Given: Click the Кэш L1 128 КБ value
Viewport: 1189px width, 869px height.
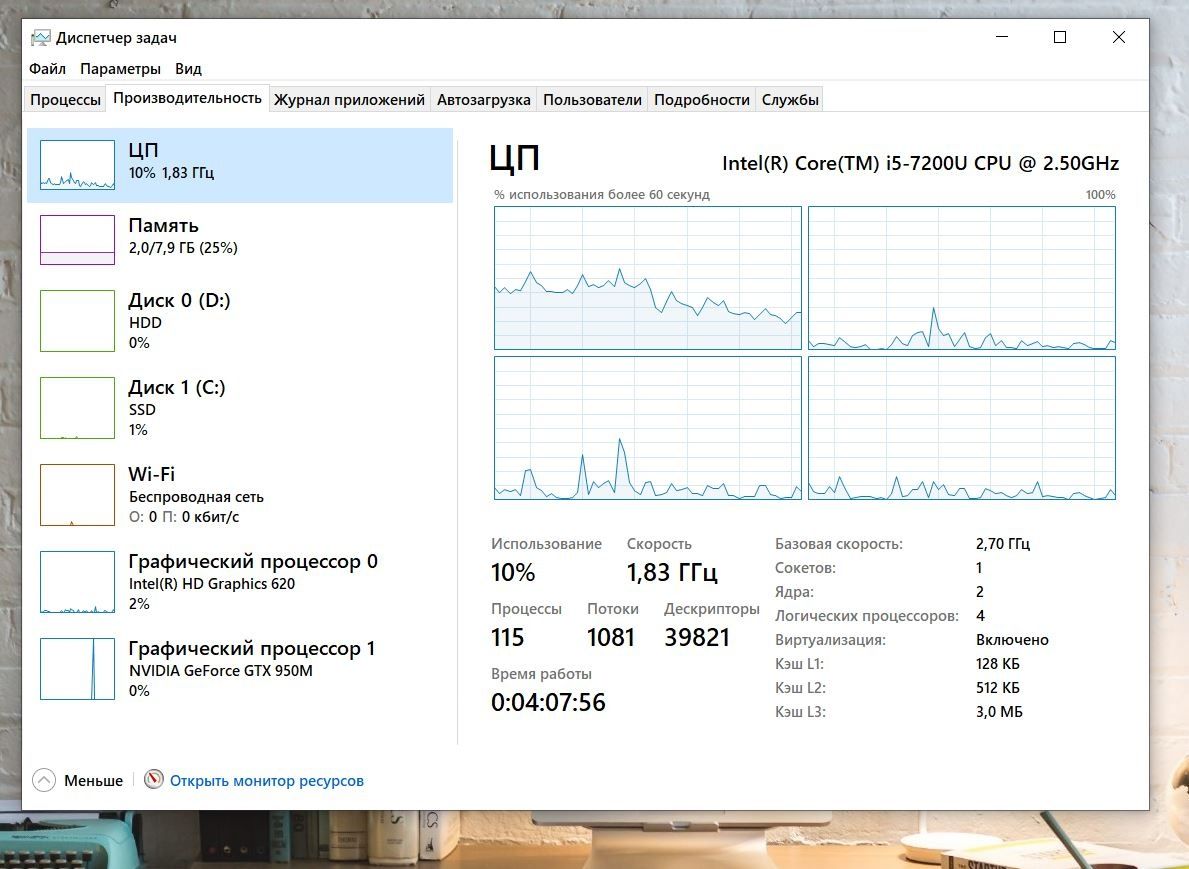Looking at the screenshot, I should 998,664.
